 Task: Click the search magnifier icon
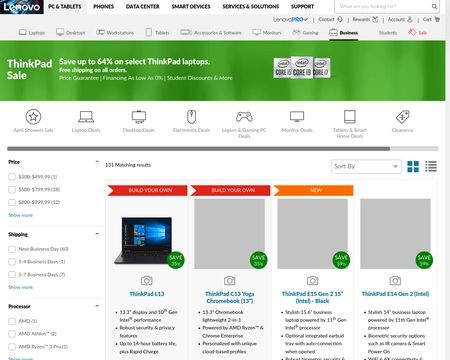pos(434,6)
